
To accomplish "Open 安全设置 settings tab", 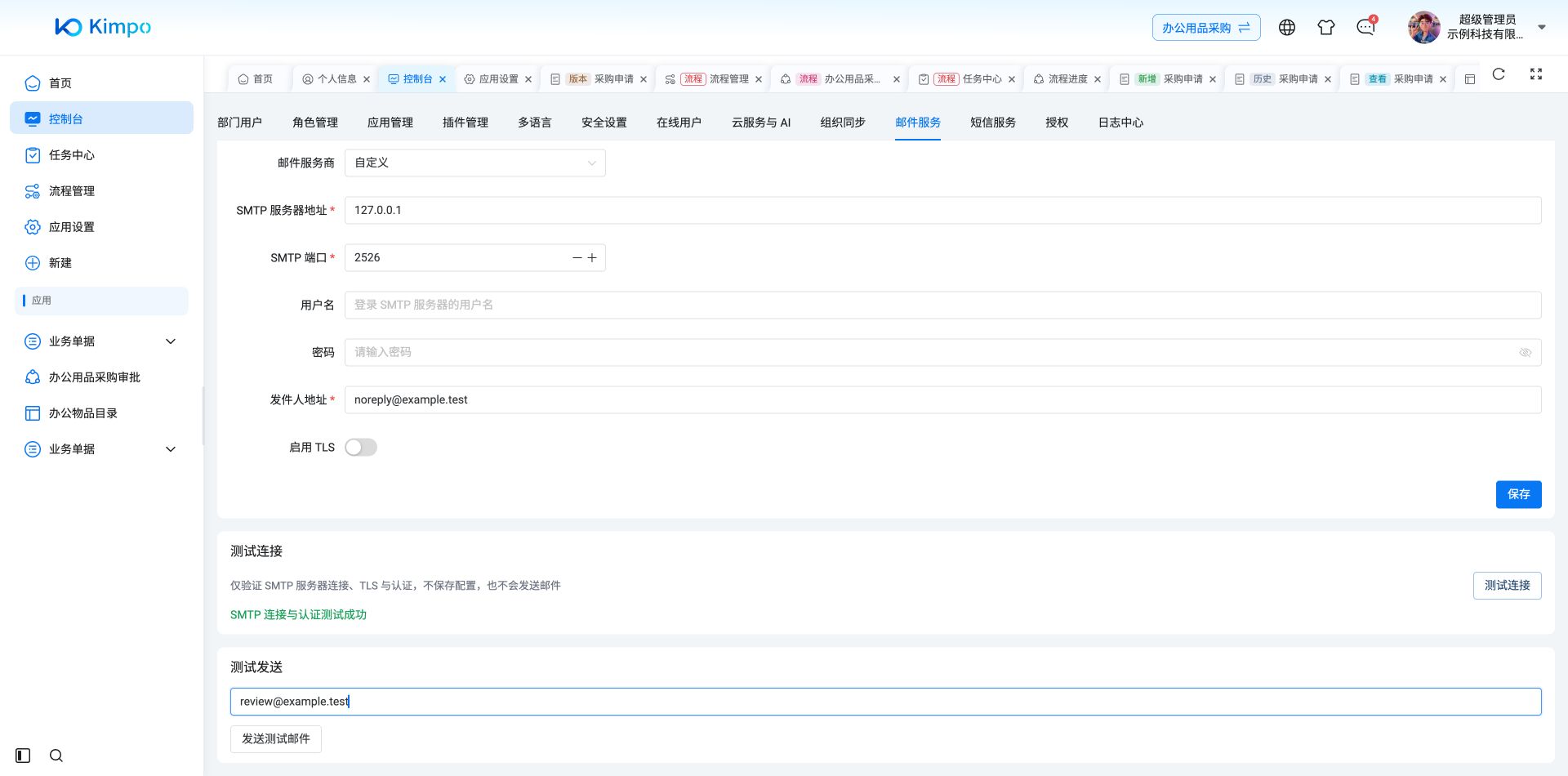I will (x=604, y=123).
